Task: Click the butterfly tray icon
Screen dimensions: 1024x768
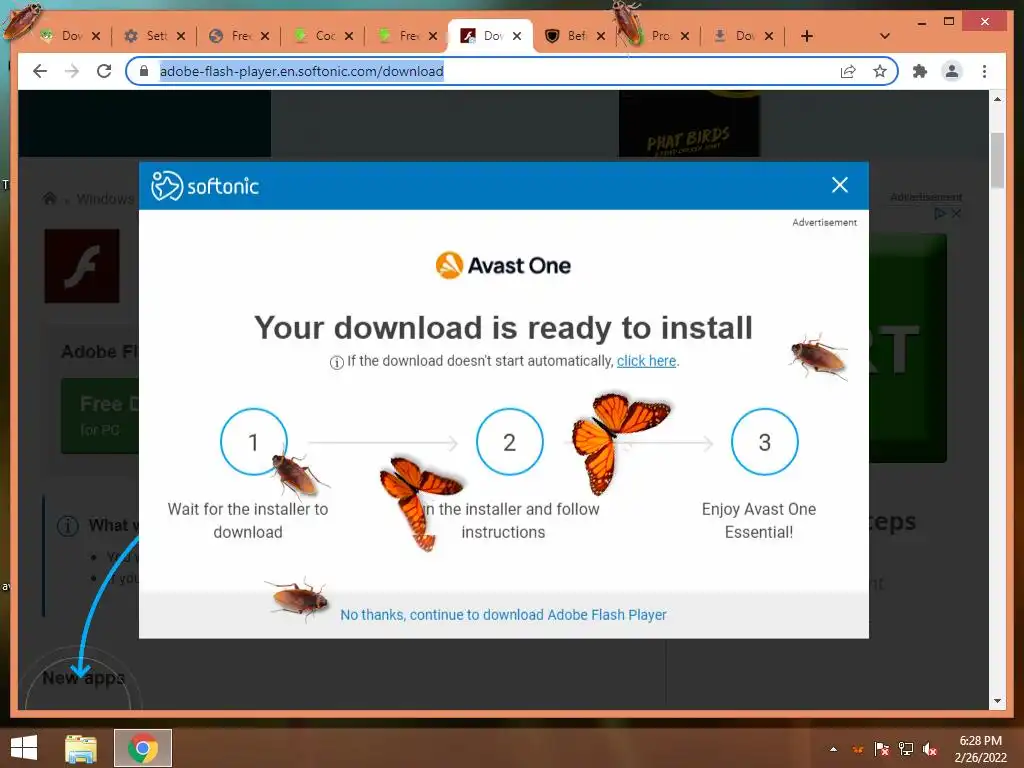Action: click(858, 749)
